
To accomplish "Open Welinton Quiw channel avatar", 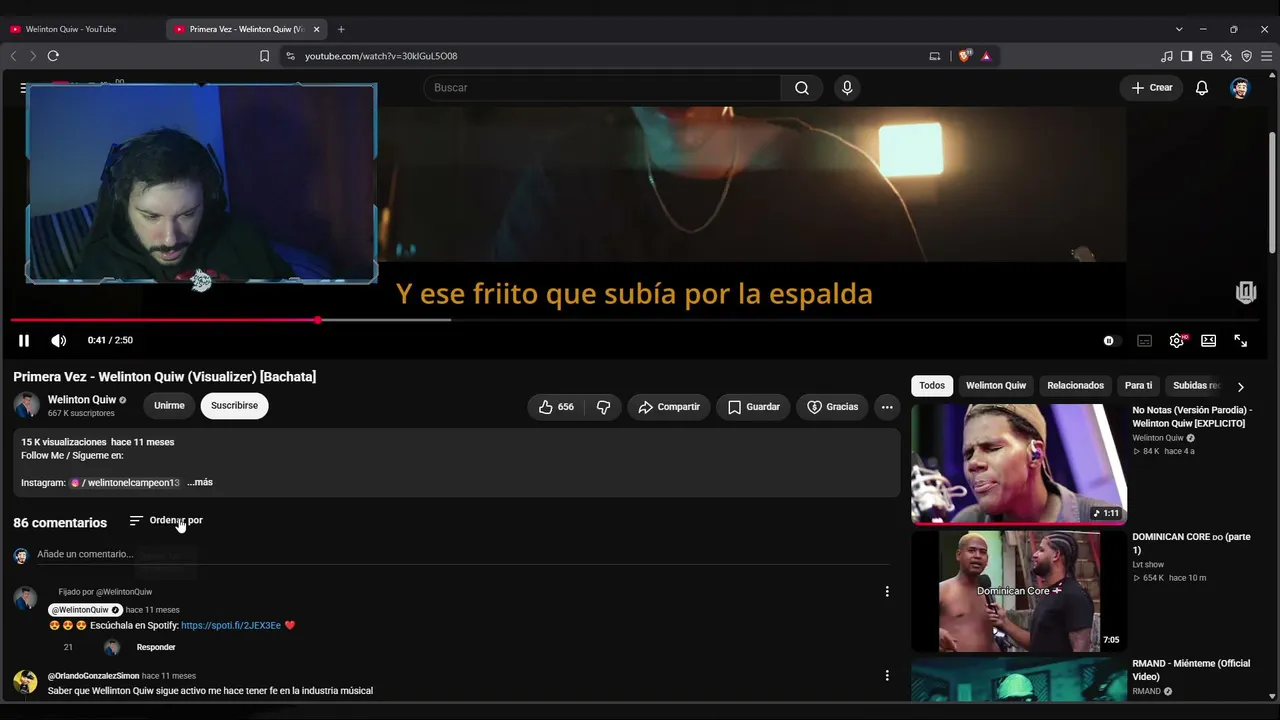I will [26, 405].
